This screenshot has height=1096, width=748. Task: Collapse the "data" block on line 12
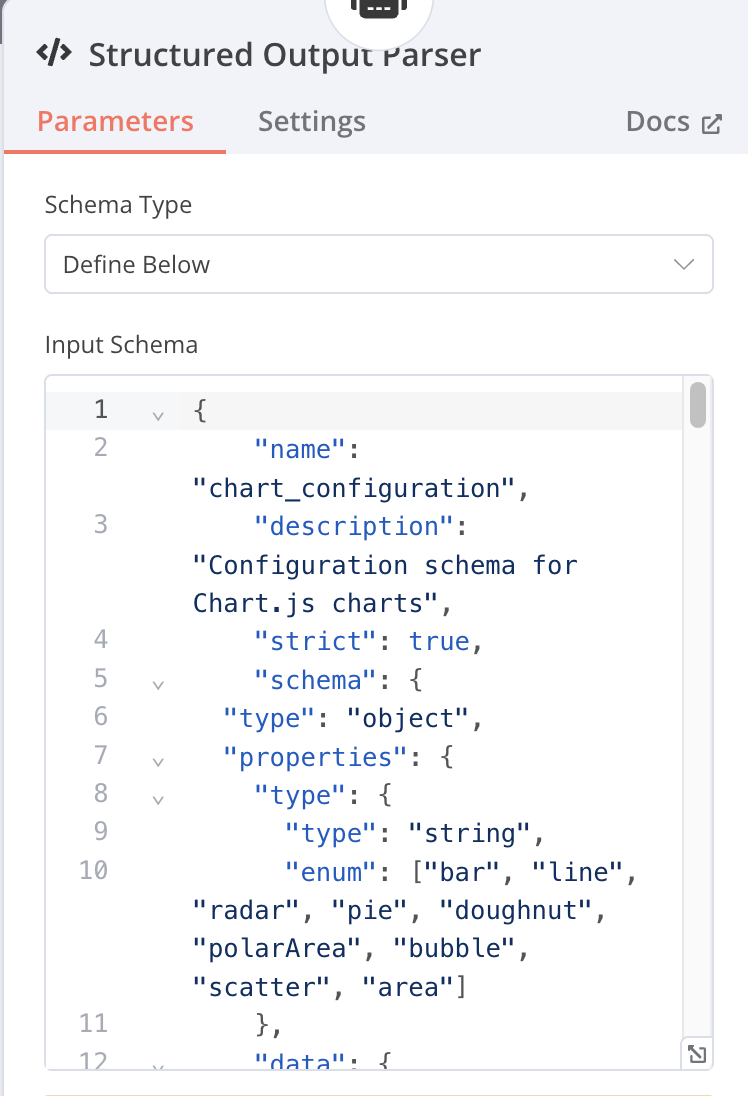click(x=157, y=1066)
